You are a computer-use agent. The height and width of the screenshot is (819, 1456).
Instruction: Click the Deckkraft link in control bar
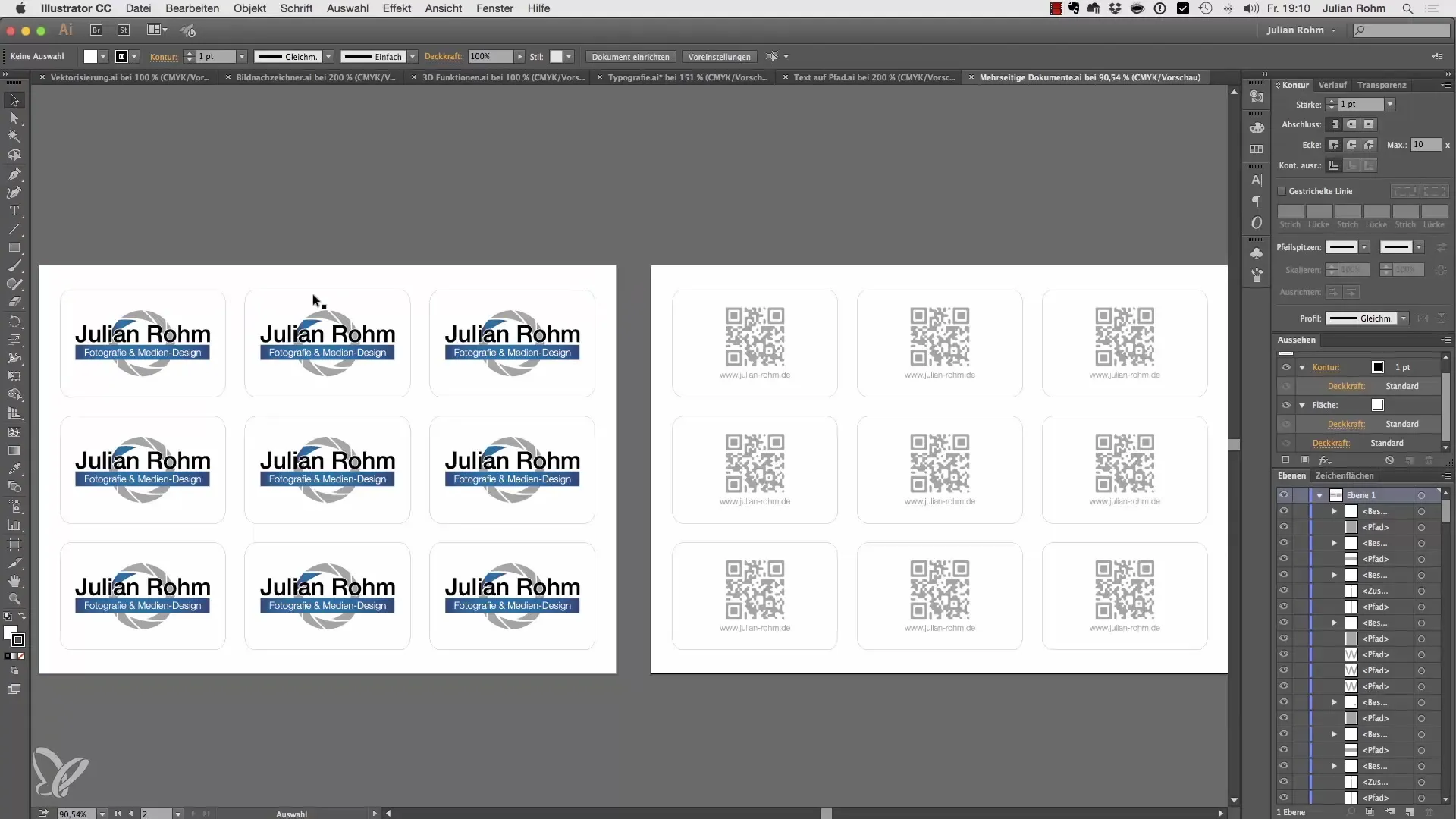443,57
